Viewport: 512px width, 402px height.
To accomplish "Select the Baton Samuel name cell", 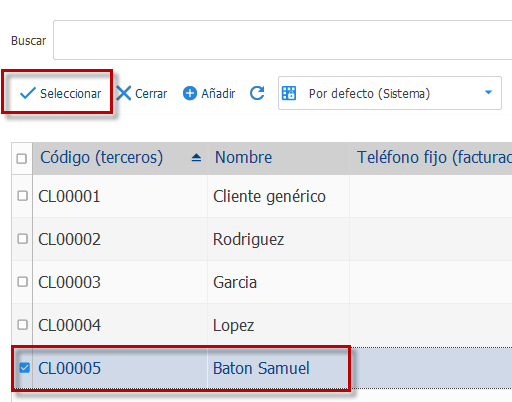I will tap(278, 368).
